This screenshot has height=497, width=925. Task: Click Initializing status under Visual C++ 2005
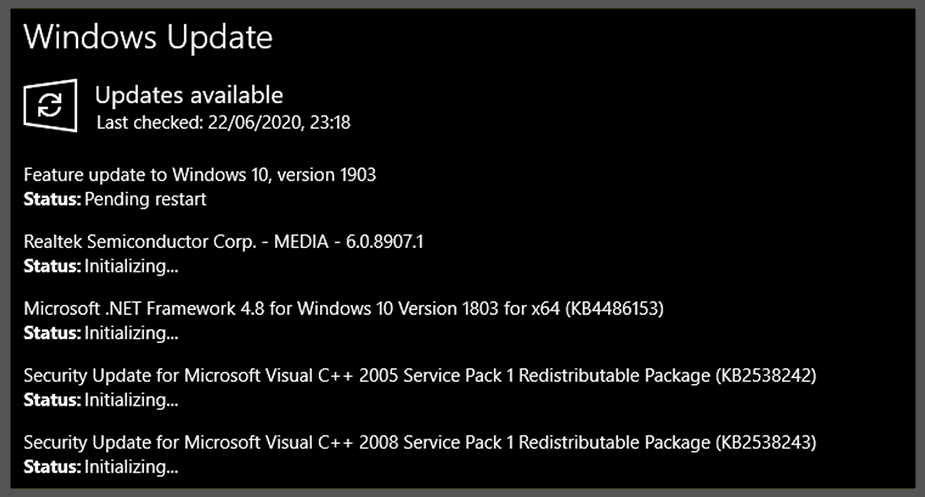click(x=131, y=400)
